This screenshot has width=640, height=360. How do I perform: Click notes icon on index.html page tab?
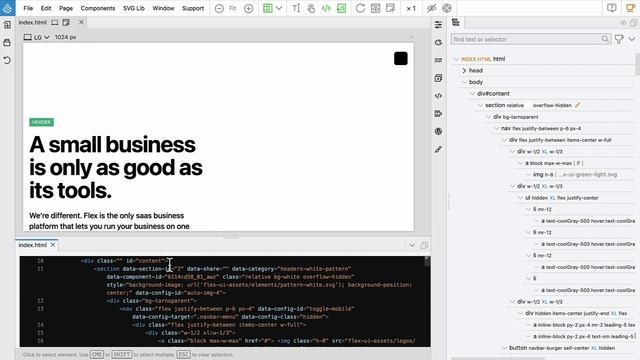tap(66, 22)
